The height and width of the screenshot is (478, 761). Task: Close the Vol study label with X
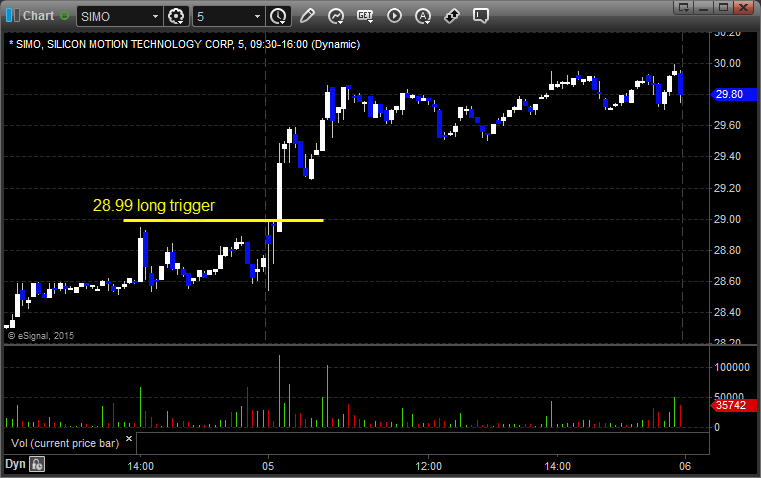click(129, 439)
